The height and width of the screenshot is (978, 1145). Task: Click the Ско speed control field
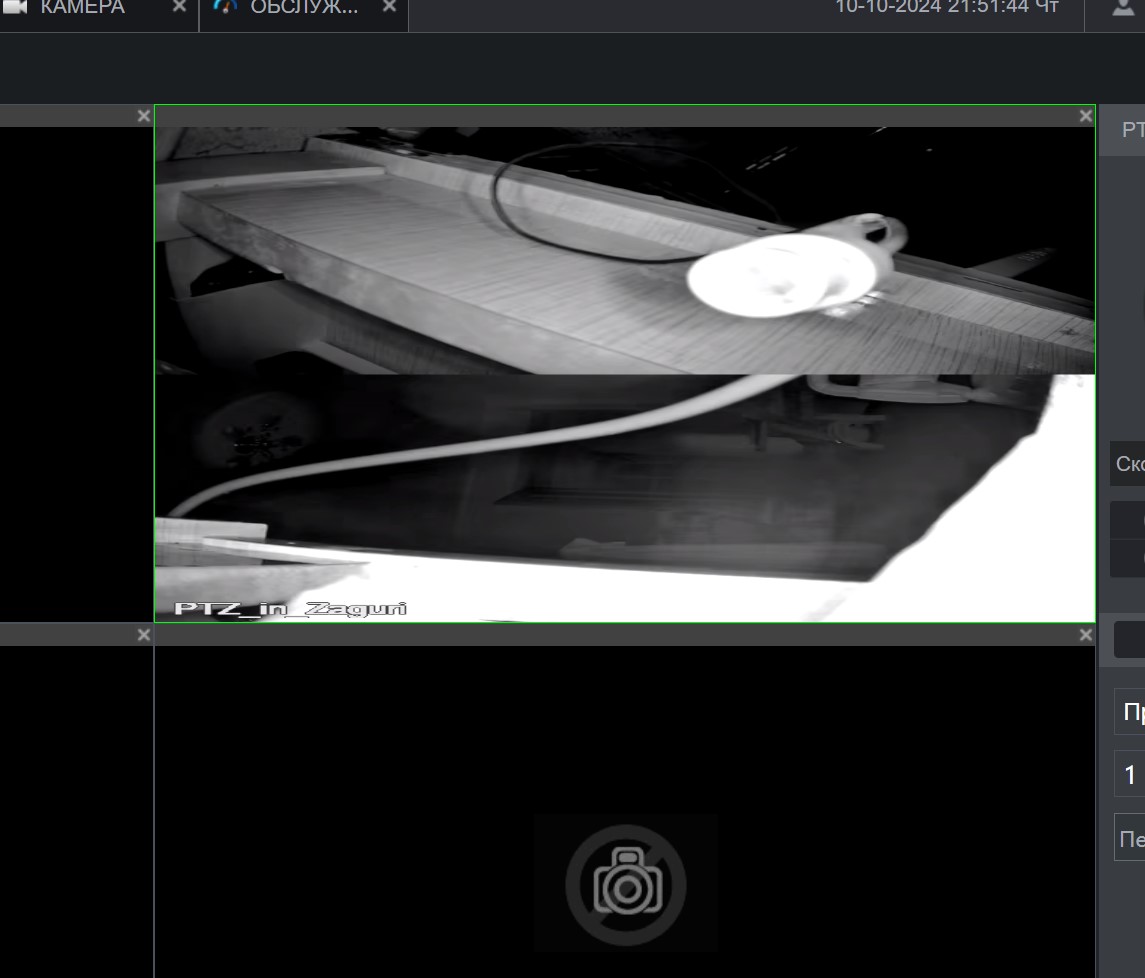(x=1129, y=464)
